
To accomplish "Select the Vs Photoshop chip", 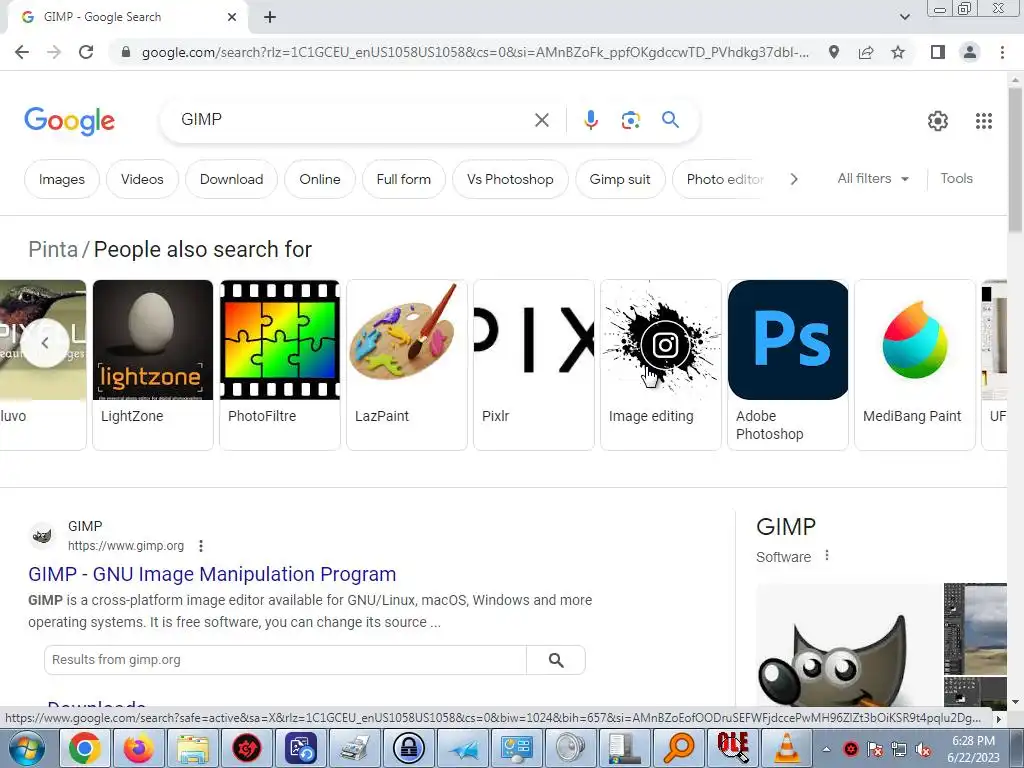I will (510, 179).
